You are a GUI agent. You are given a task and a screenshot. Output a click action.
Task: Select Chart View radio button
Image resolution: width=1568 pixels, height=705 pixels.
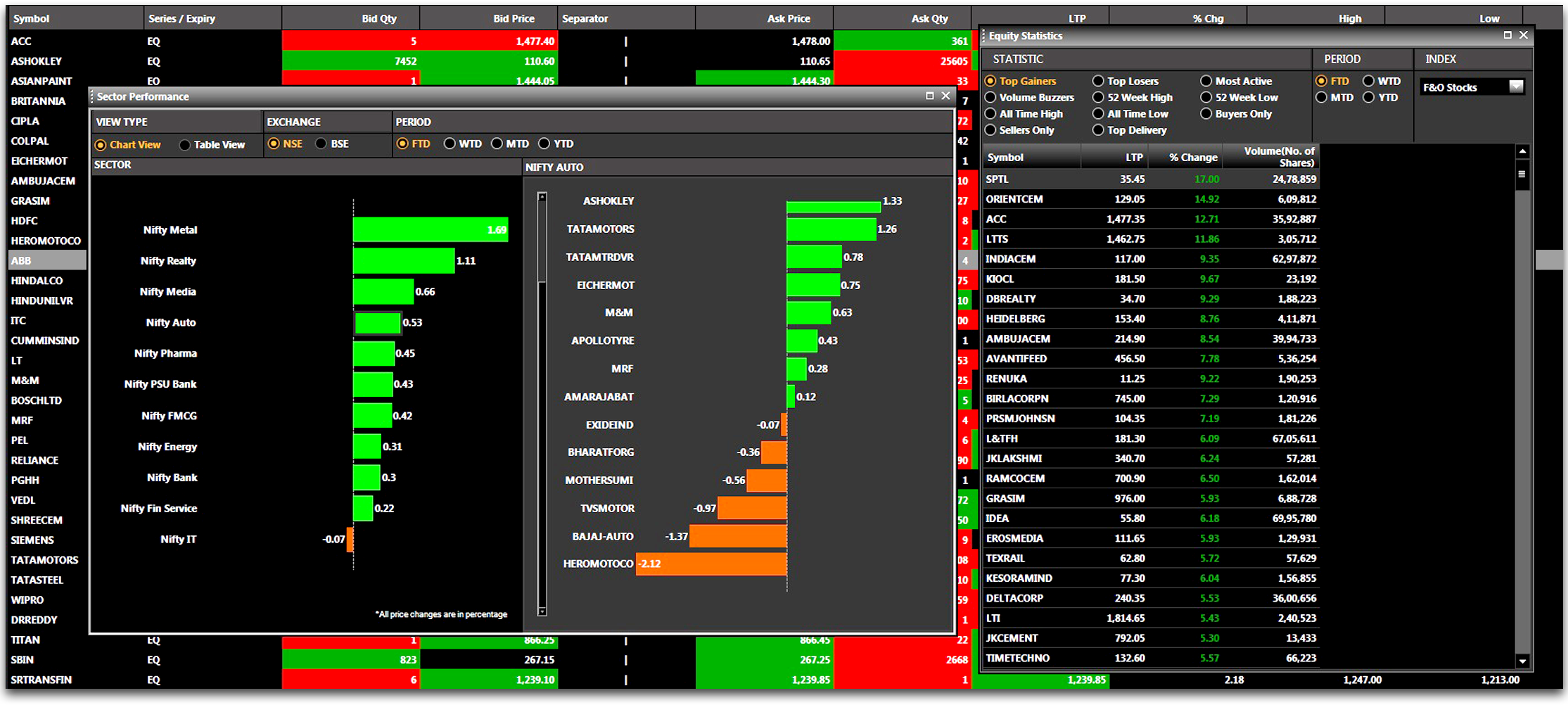pyautogui.click(x=127, y=144)
